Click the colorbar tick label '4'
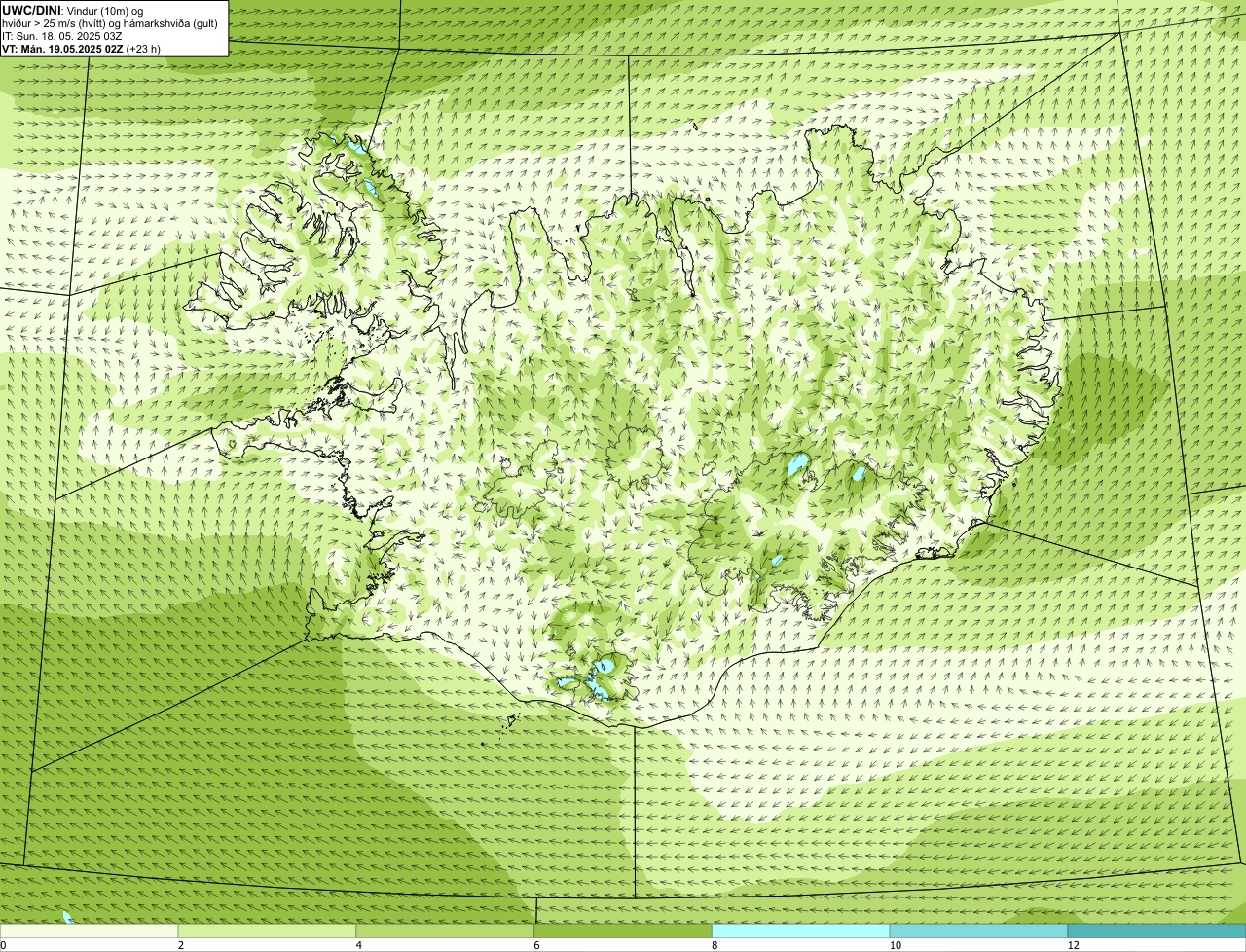The image size is (1246, 952). click(358, 945)
